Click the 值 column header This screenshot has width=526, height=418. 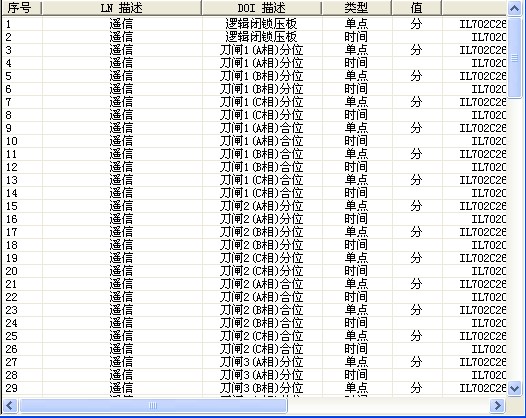pos(416,8)
